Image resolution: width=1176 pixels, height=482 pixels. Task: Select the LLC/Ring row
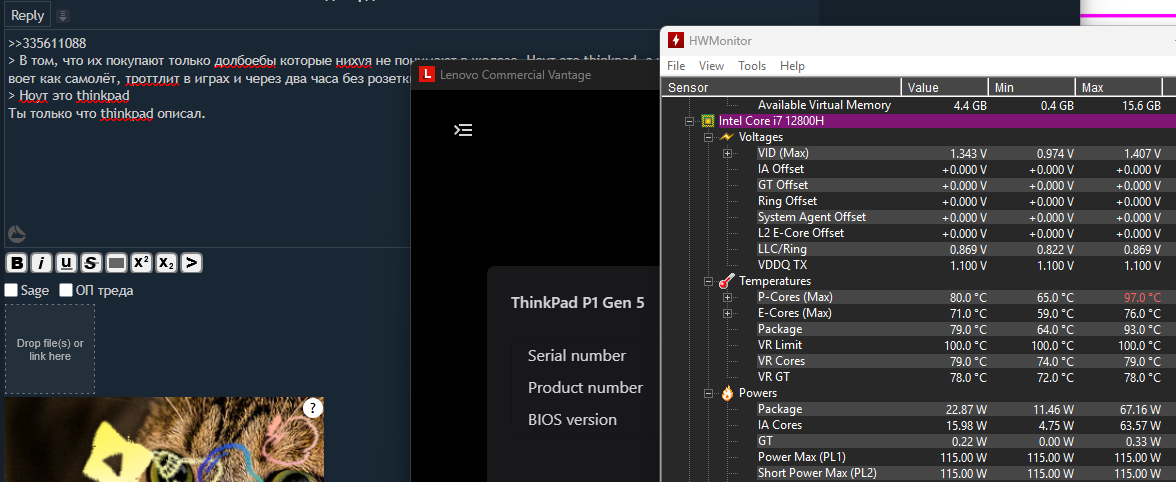pyautogui.click(x=919, y=249)
